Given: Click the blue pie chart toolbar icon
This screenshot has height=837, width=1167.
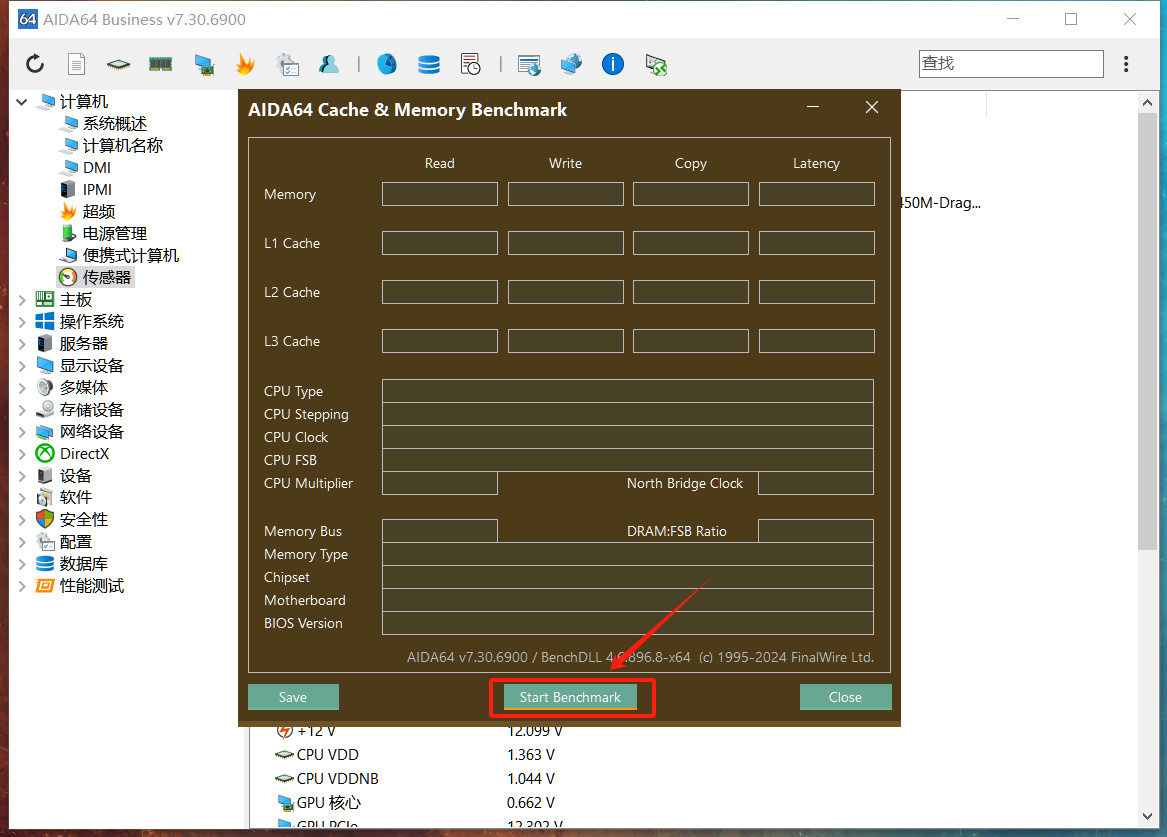Looking at the screenshot, I should pyautogui.click(x=386, y=64).
